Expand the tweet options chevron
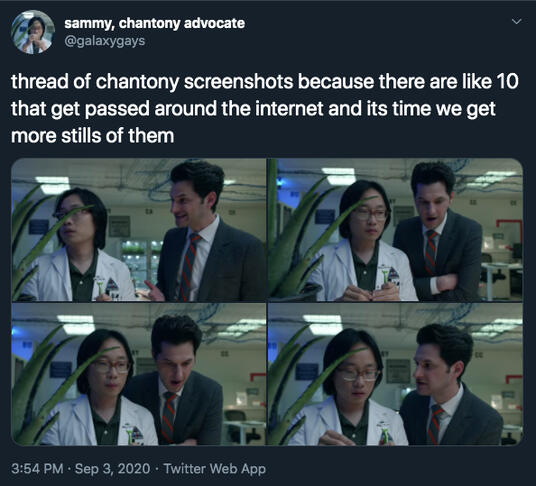 (516, 22)
